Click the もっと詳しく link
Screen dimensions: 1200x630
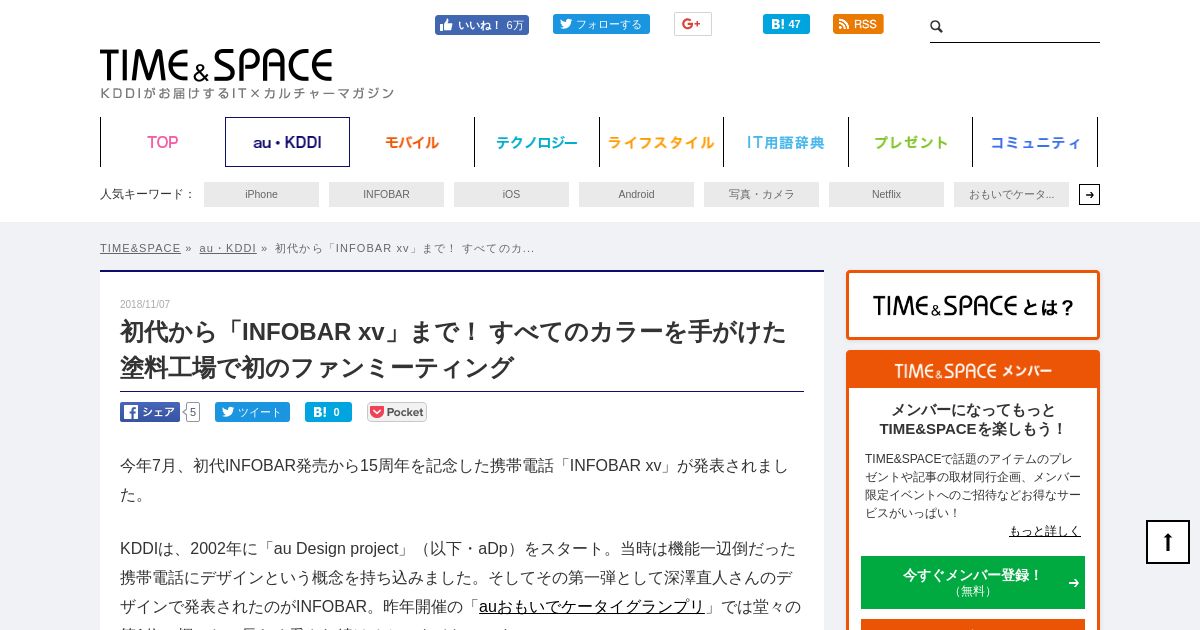[1045, 531]
